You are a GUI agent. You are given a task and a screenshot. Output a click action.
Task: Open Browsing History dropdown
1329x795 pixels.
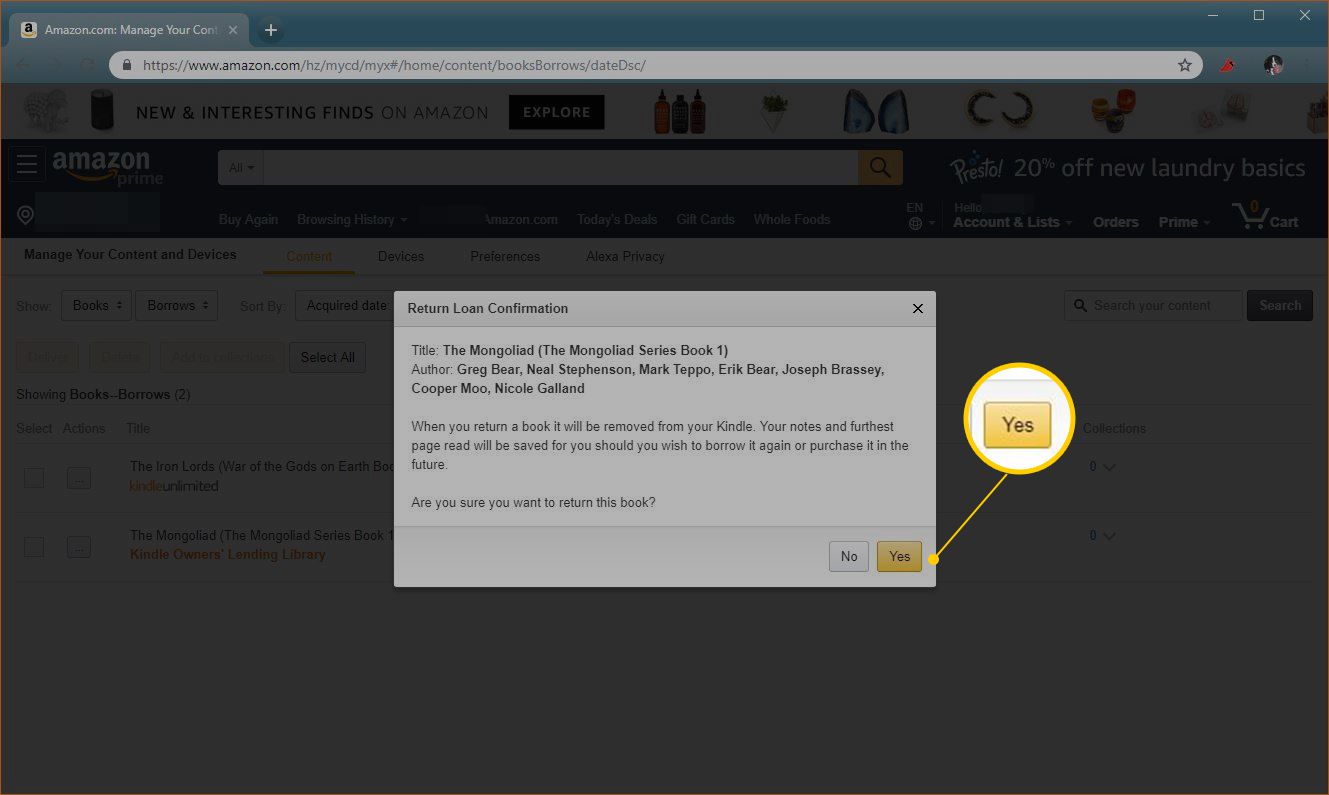coord(352,220)
